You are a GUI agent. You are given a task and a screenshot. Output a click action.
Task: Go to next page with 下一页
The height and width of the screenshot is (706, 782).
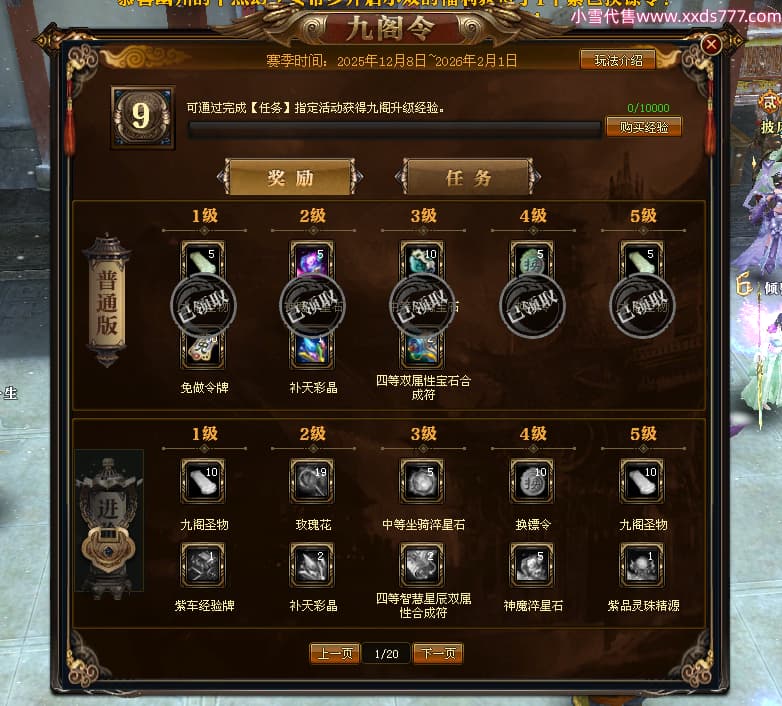(x=438, y=653)
